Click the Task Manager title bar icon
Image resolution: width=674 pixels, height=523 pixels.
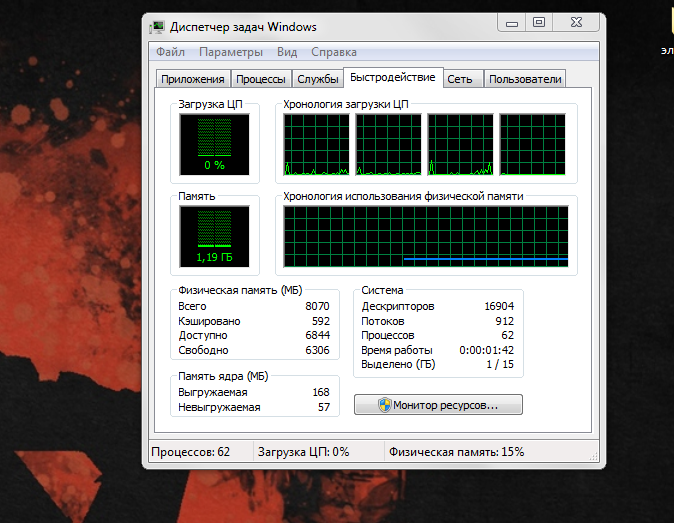click(x=157, y=28)
